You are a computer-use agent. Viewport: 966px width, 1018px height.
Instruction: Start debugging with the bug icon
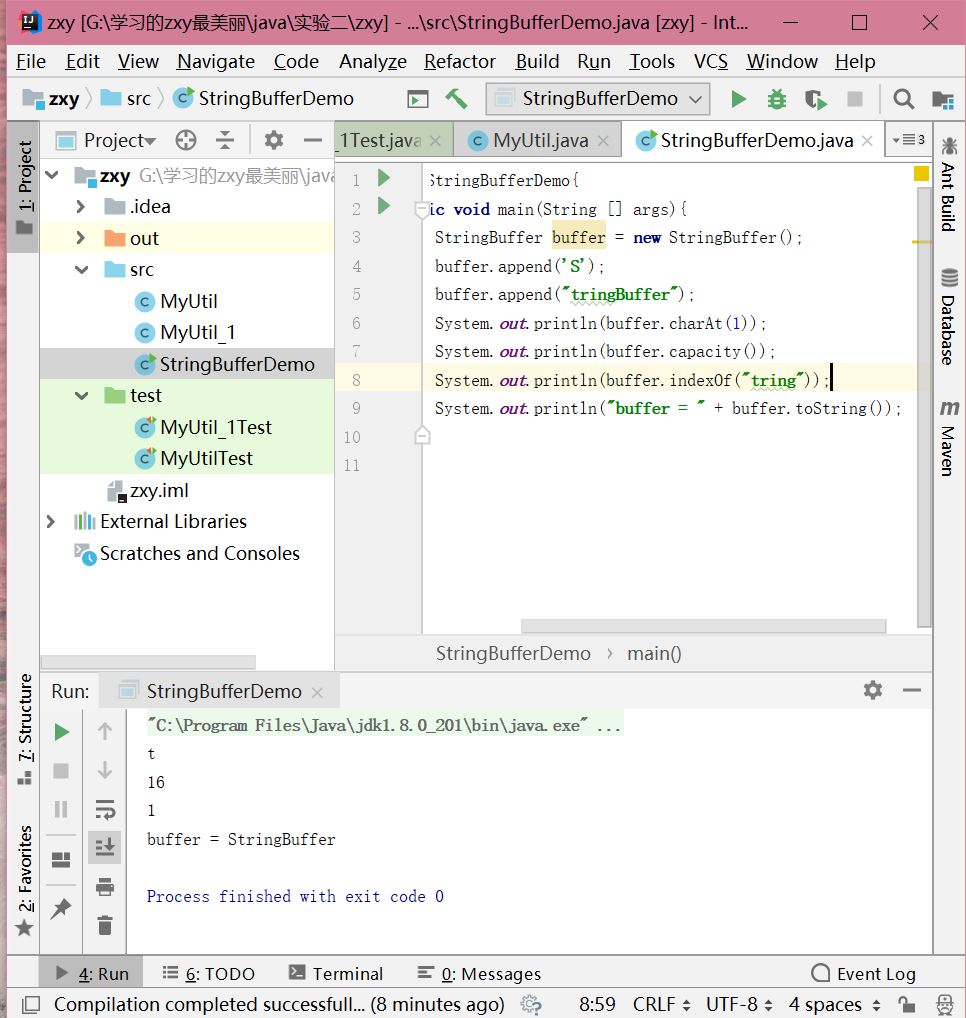776,99
